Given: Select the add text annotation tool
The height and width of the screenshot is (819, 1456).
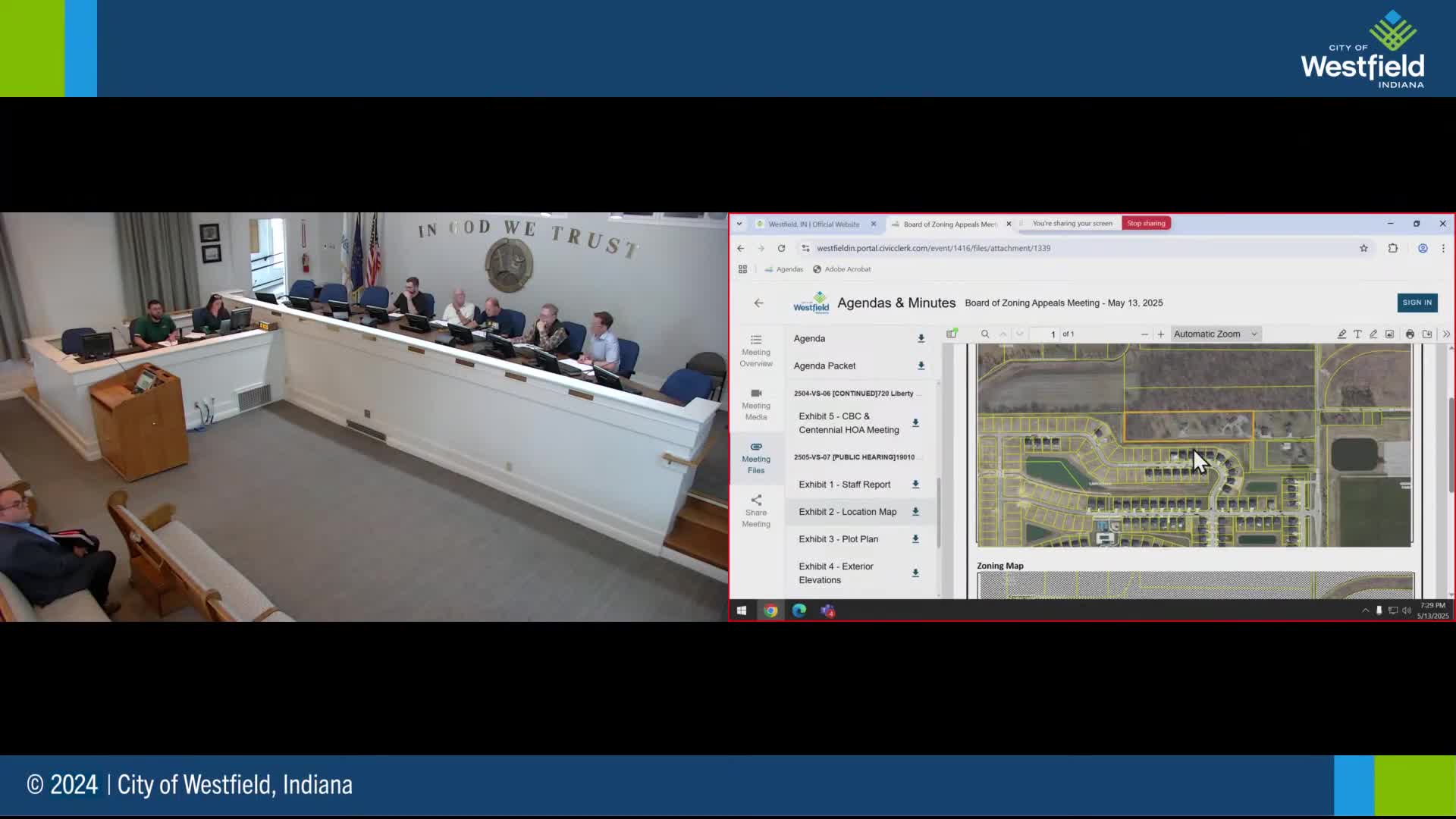Looking at the screenshot, I should [1357, 334].
